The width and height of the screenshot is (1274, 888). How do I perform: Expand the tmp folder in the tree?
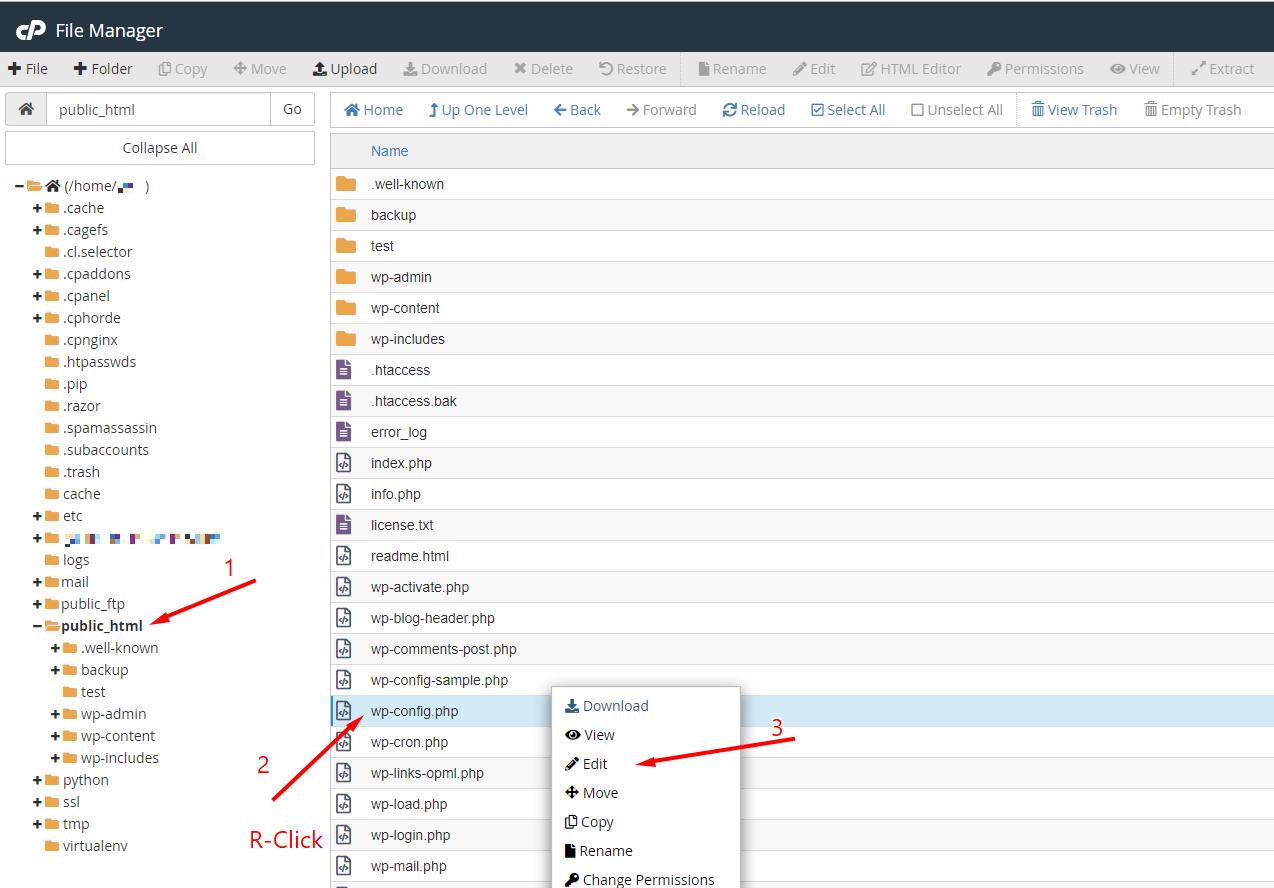tap(38, 824)
